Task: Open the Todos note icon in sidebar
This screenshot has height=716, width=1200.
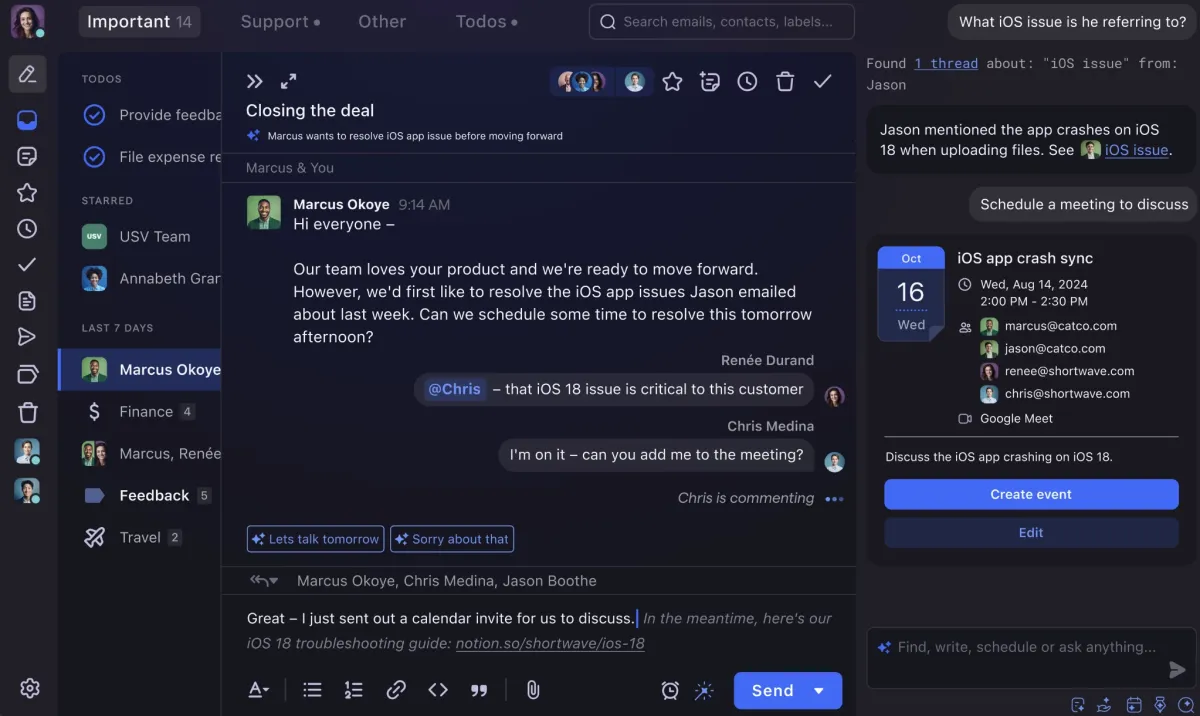Action: point(27,157)
